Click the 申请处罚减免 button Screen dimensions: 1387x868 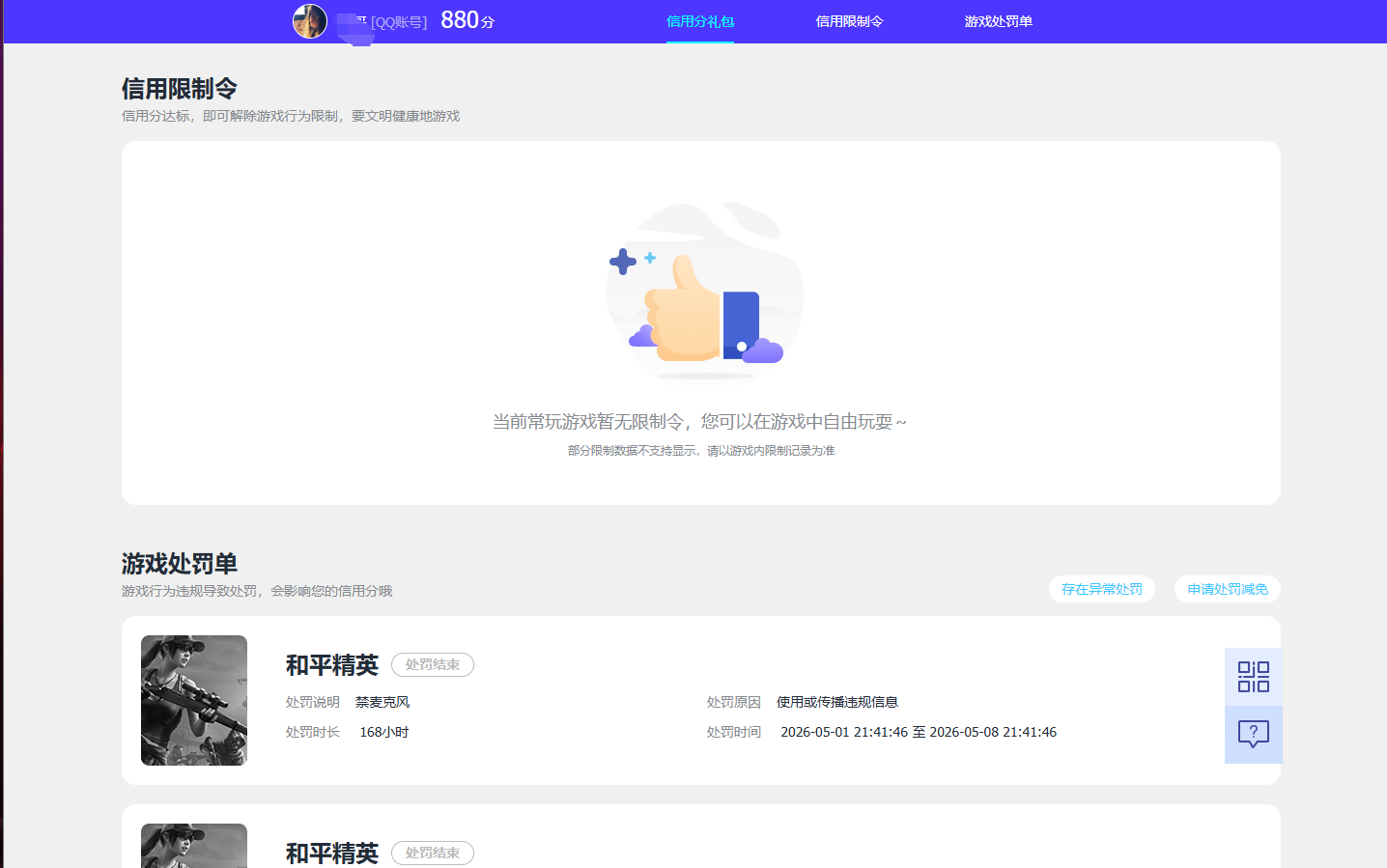point(1228,589)
